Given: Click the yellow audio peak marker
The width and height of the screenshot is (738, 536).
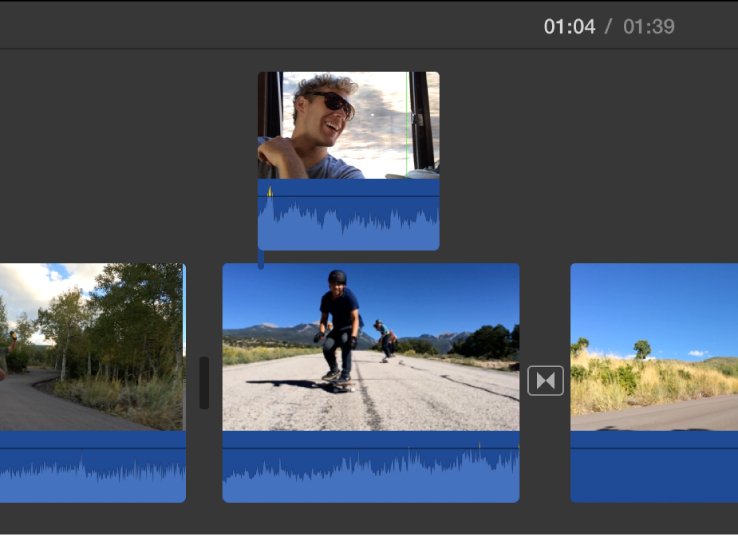Looking at the screenshot, I should 270,190.
